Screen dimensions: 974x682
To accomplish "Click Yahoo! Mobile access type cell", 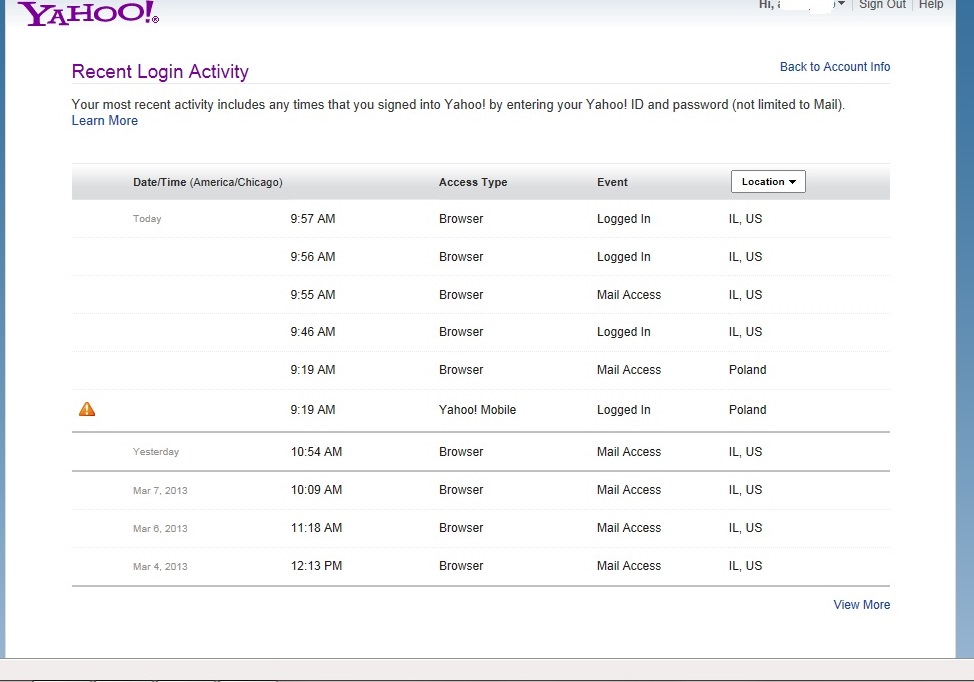I will point(477,409).
